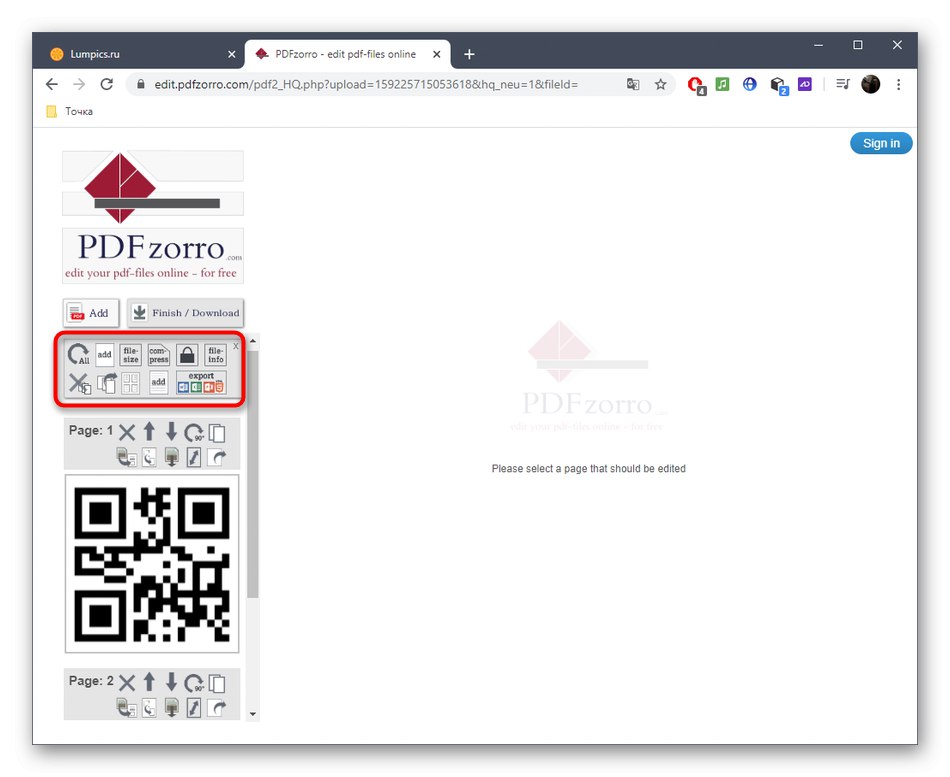The image size is (950, 777).
Task: Click the Add PDF button
Action: pyautogui.click(x=91, y=313)
